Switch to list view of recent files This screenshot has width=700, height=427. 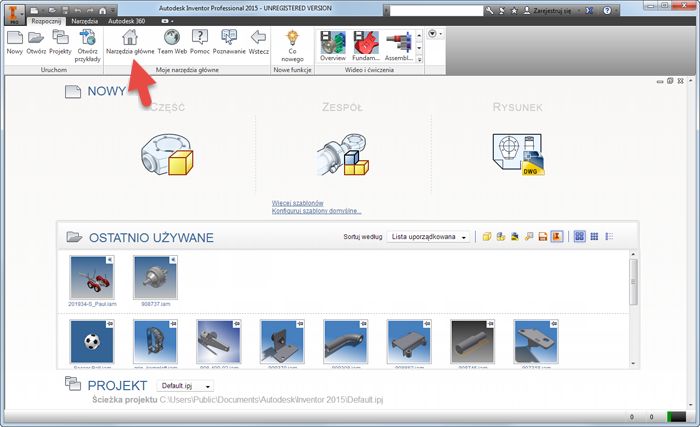609,237
